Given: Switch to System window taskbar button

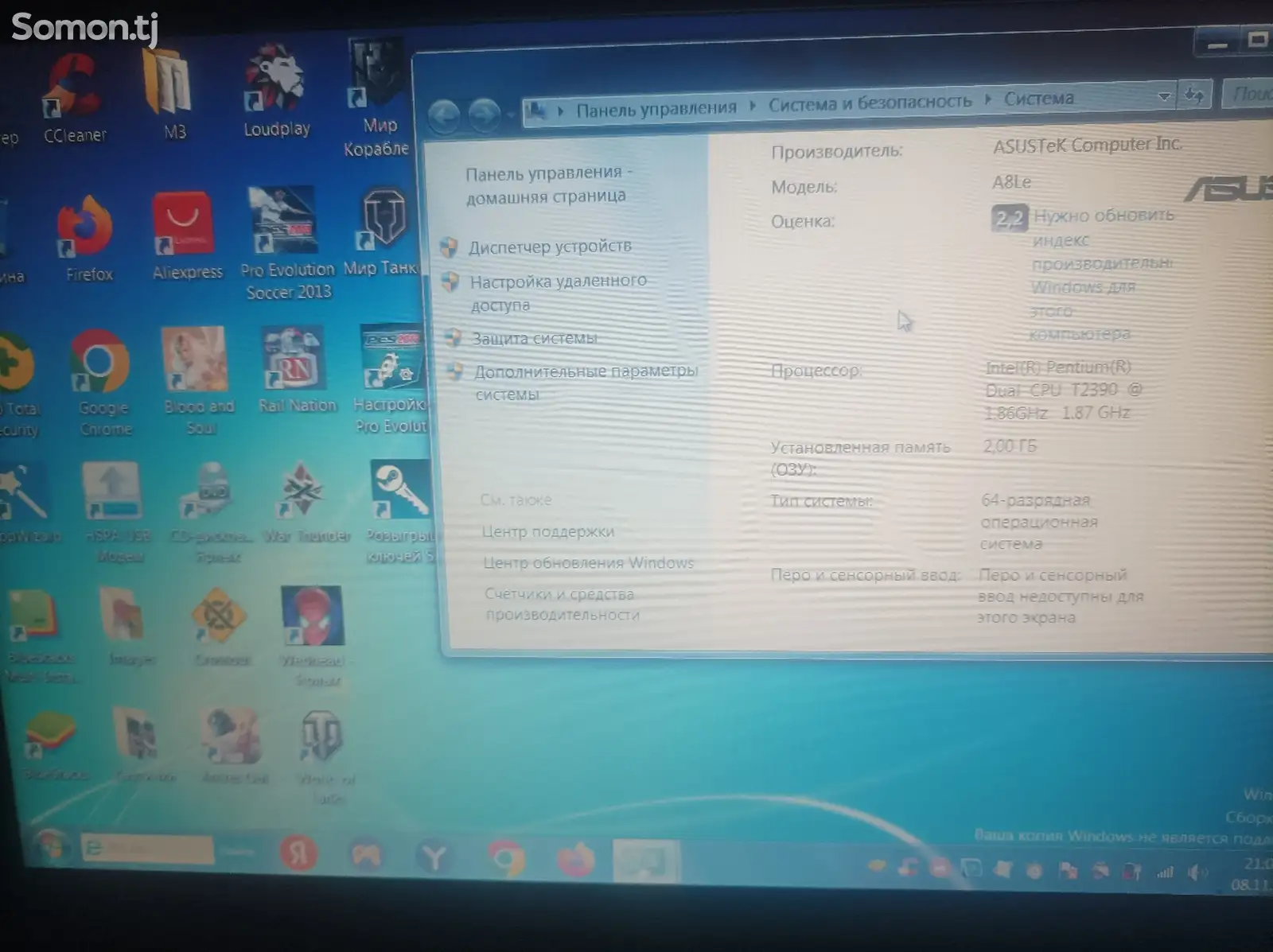Looking at the screenshot, I should [647, 861].
